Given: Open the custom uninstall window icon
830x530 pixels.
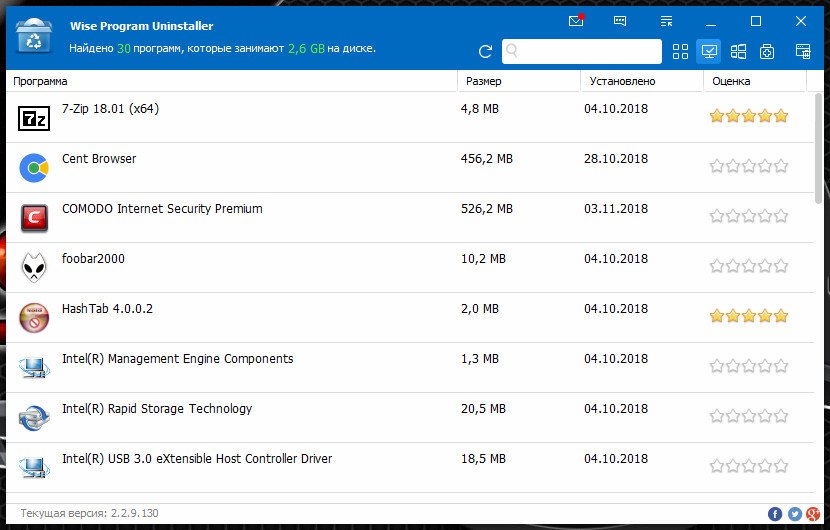Looking at the screenshot, I should point(803,51).
